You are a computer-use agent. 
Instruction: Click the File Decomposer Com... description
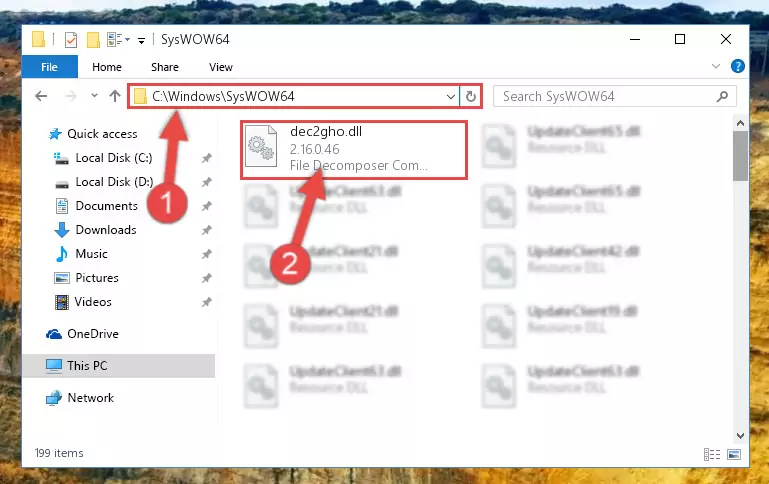coord(359,166)
